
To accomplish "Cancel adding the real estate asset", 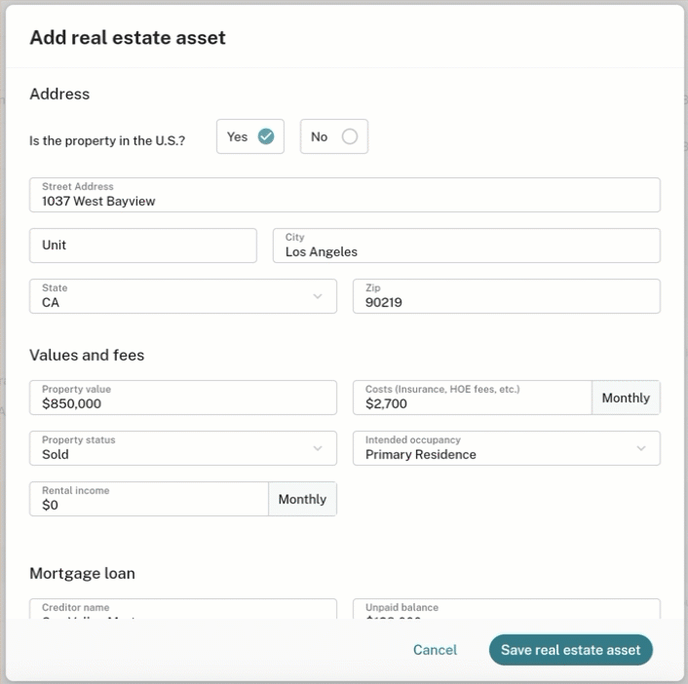I will click(x=435, y=650).
